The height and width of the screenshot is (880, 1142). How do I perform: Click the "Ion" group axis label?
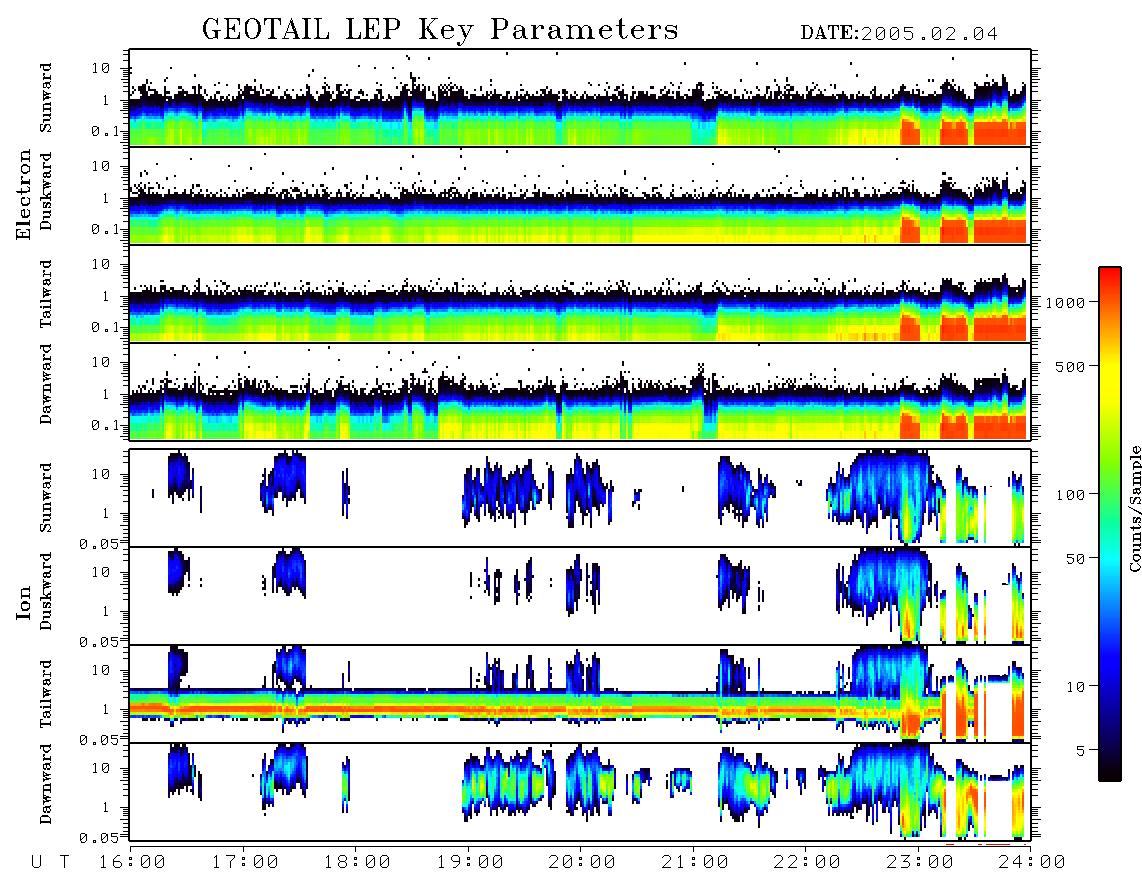pos(24,602)
